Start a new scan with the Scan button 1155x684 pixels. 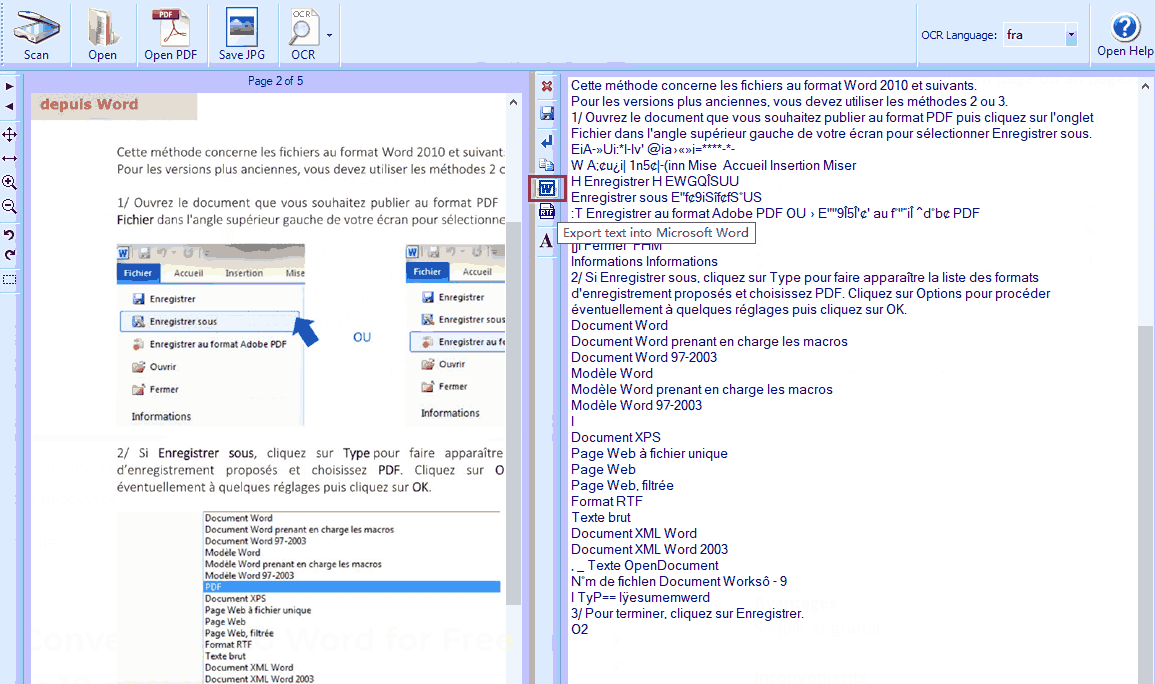coord(36,34)
